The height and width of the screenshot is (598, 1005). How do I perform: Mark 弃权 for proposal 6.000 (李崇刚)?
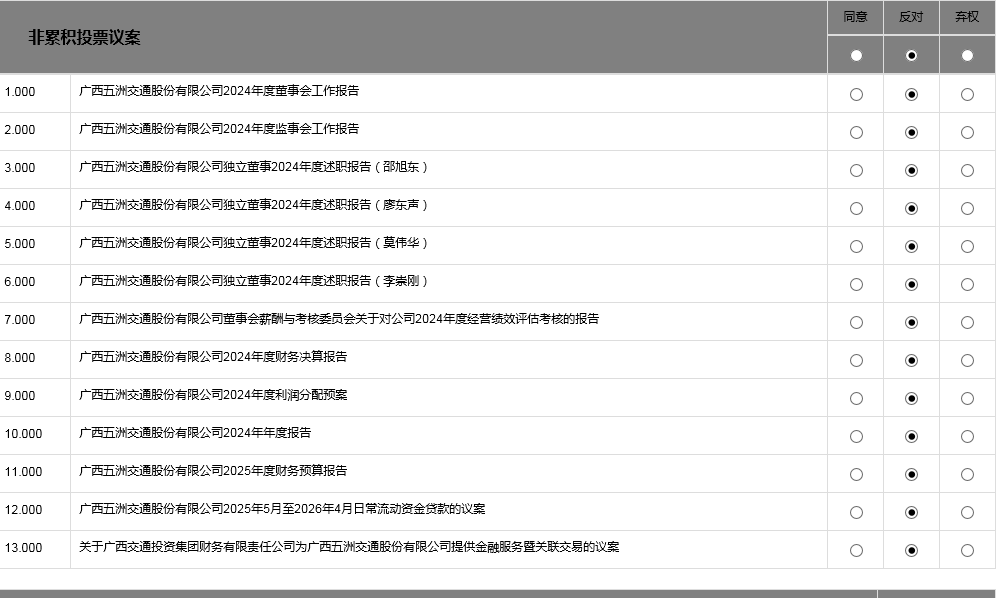tap(967, 285)
